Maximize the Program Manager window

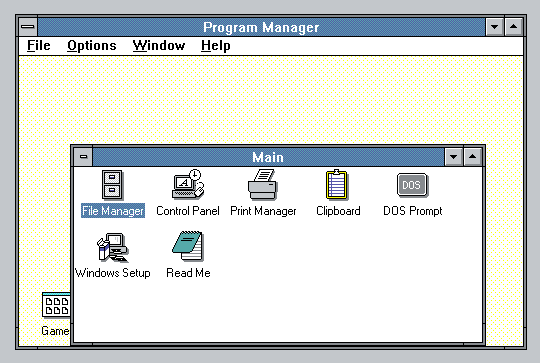click(513, 27)
